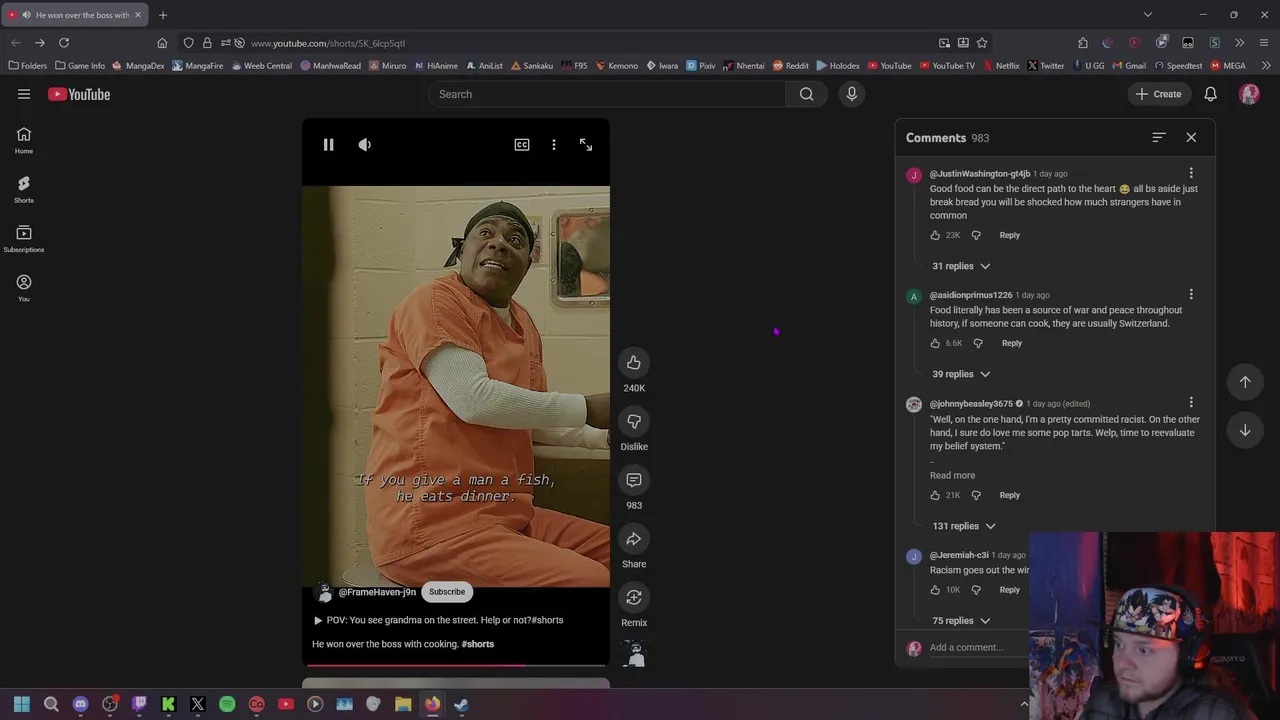1280x720 pixels.
Task: Dislike asidionprimus1226's comment
Action: coord(978,343)
